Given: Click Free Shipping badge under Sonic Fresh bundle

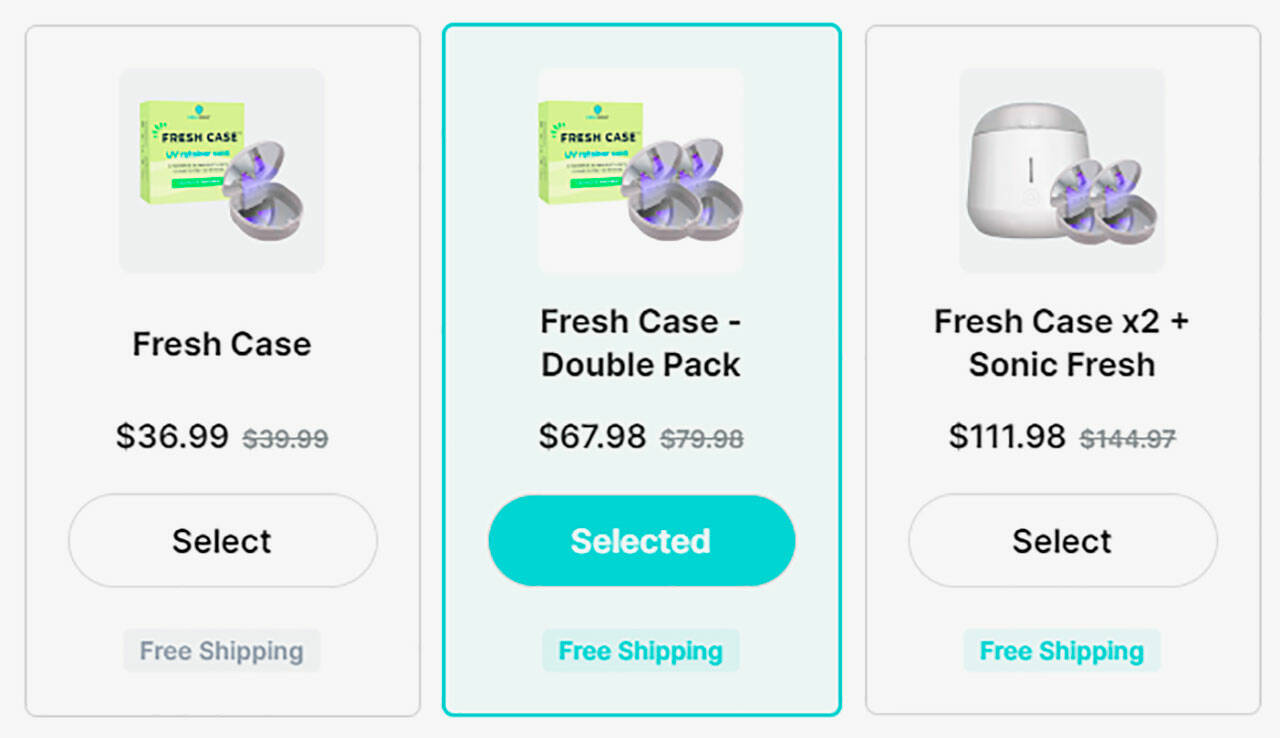Looking at the screenshot, I should (x=1061, y=651).
